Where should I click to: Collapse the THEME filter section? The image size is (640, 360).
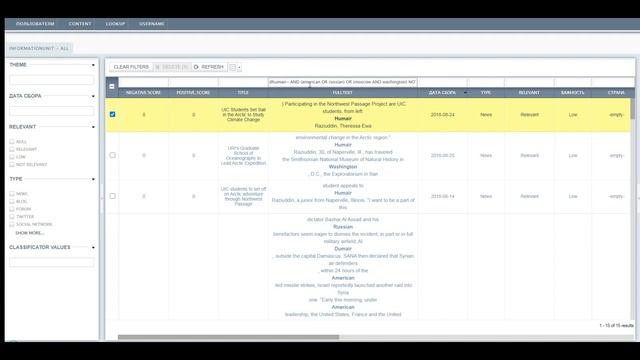(93, 65)
